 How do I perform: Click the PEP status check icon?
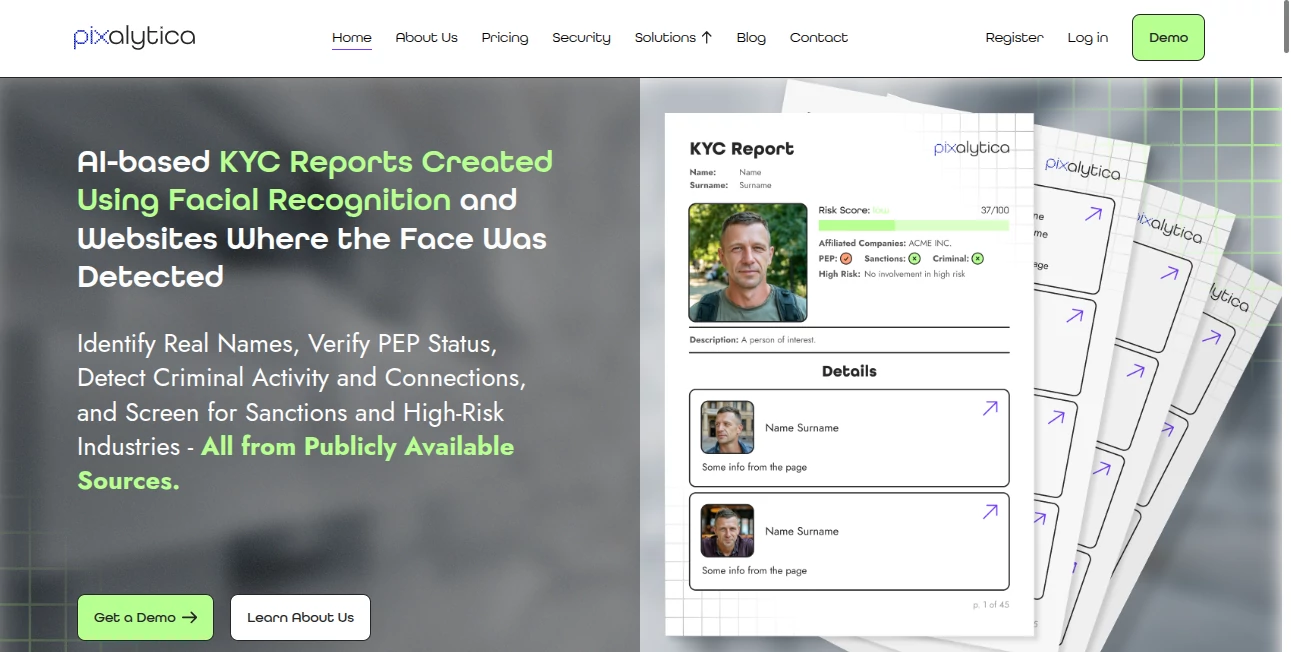point(846,259)
